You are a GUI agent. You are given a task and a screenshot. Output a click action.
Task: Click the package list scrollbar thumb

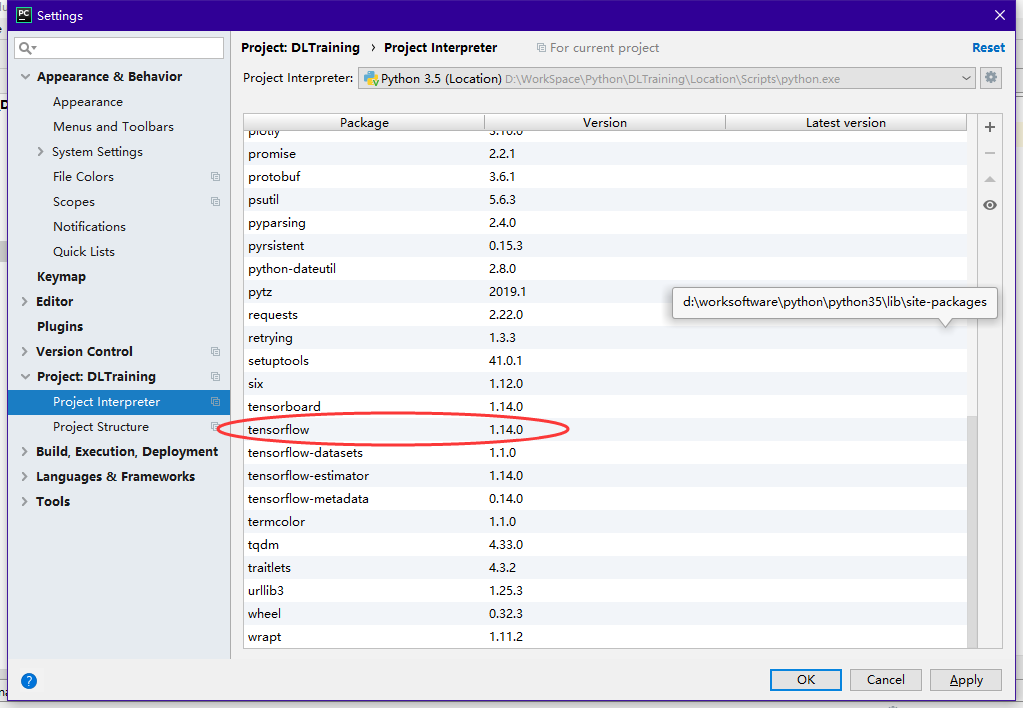972,531
